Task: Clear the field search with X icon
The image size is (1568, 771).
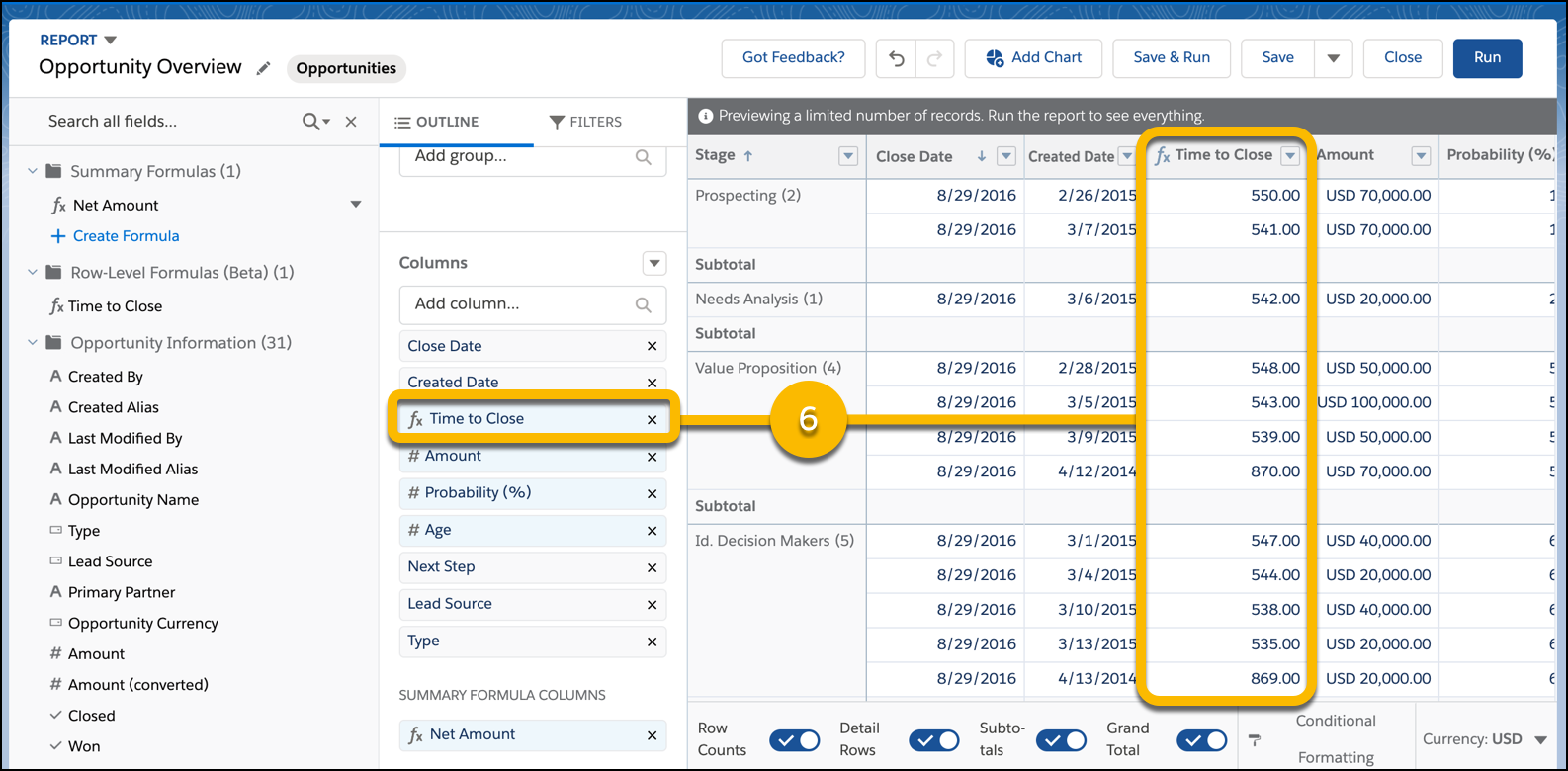Action: (351, 122)
